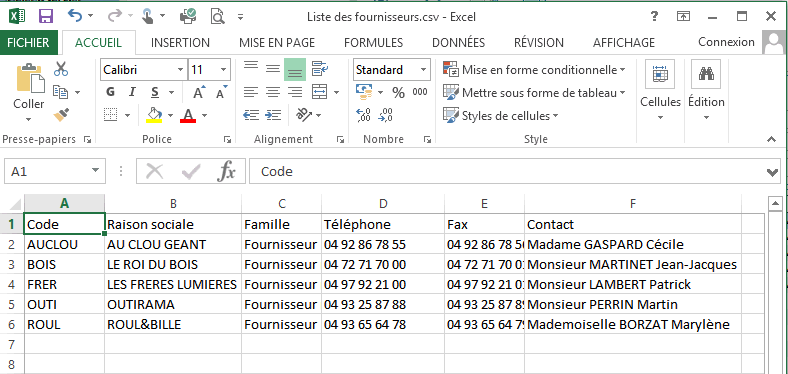
Task: Select column F header
Action: pyautogui.click(x=633, y=204)
